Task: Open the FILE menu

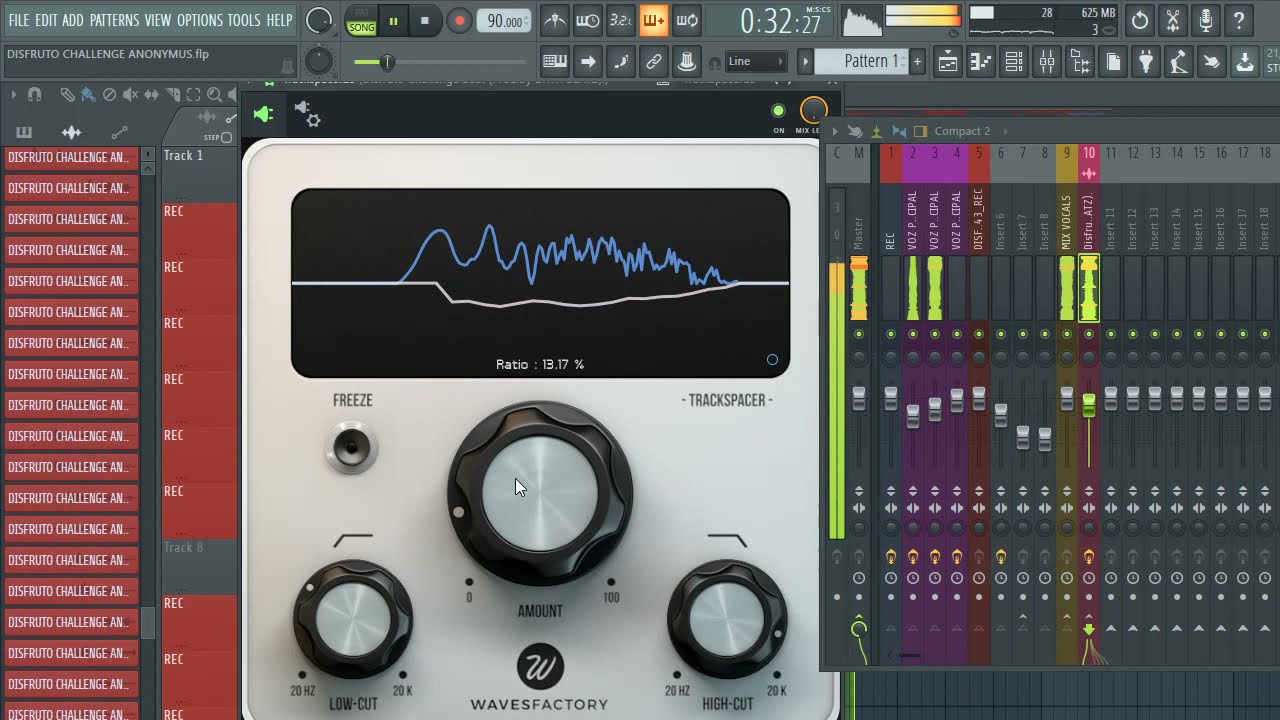Action: 19,20
